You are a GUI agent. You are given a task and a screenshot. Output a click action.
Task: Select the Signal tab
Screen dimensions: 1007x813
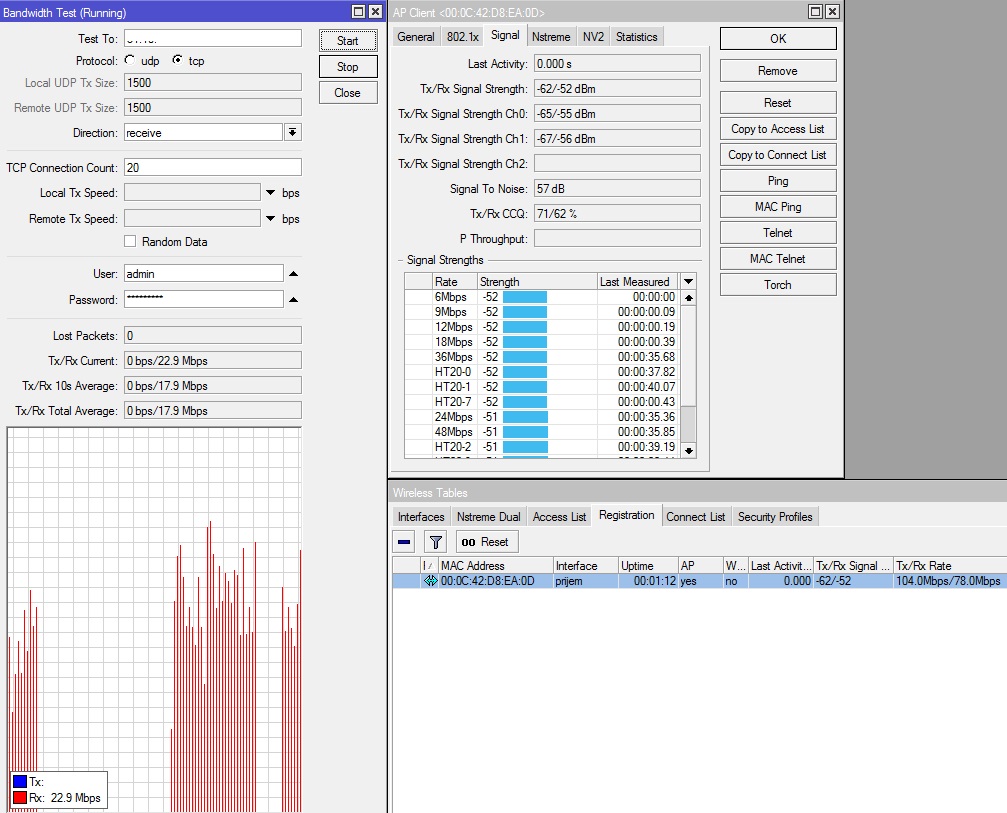tap(505, 35)
